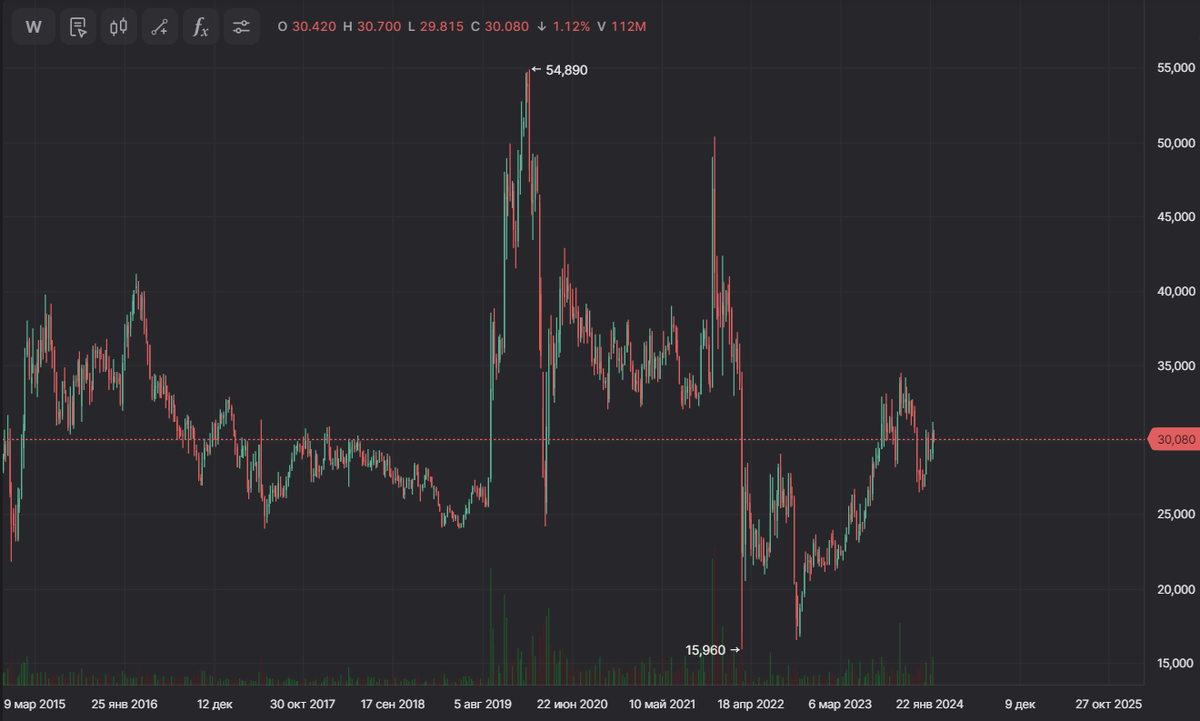Screen dimensions: 1200x721
Task: Click the 15,000 price axis label
Action: [1175, 663]
